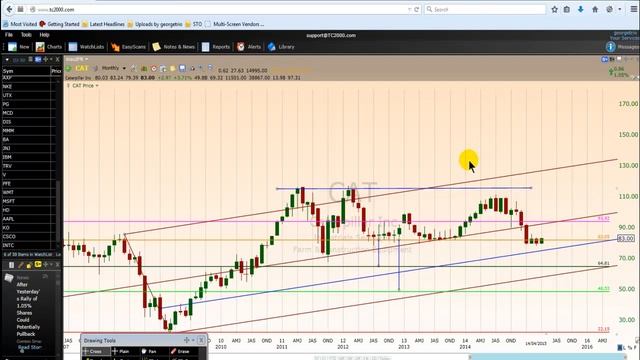Click the Drawing Tools palette move cross icon

tap(187, 340)
